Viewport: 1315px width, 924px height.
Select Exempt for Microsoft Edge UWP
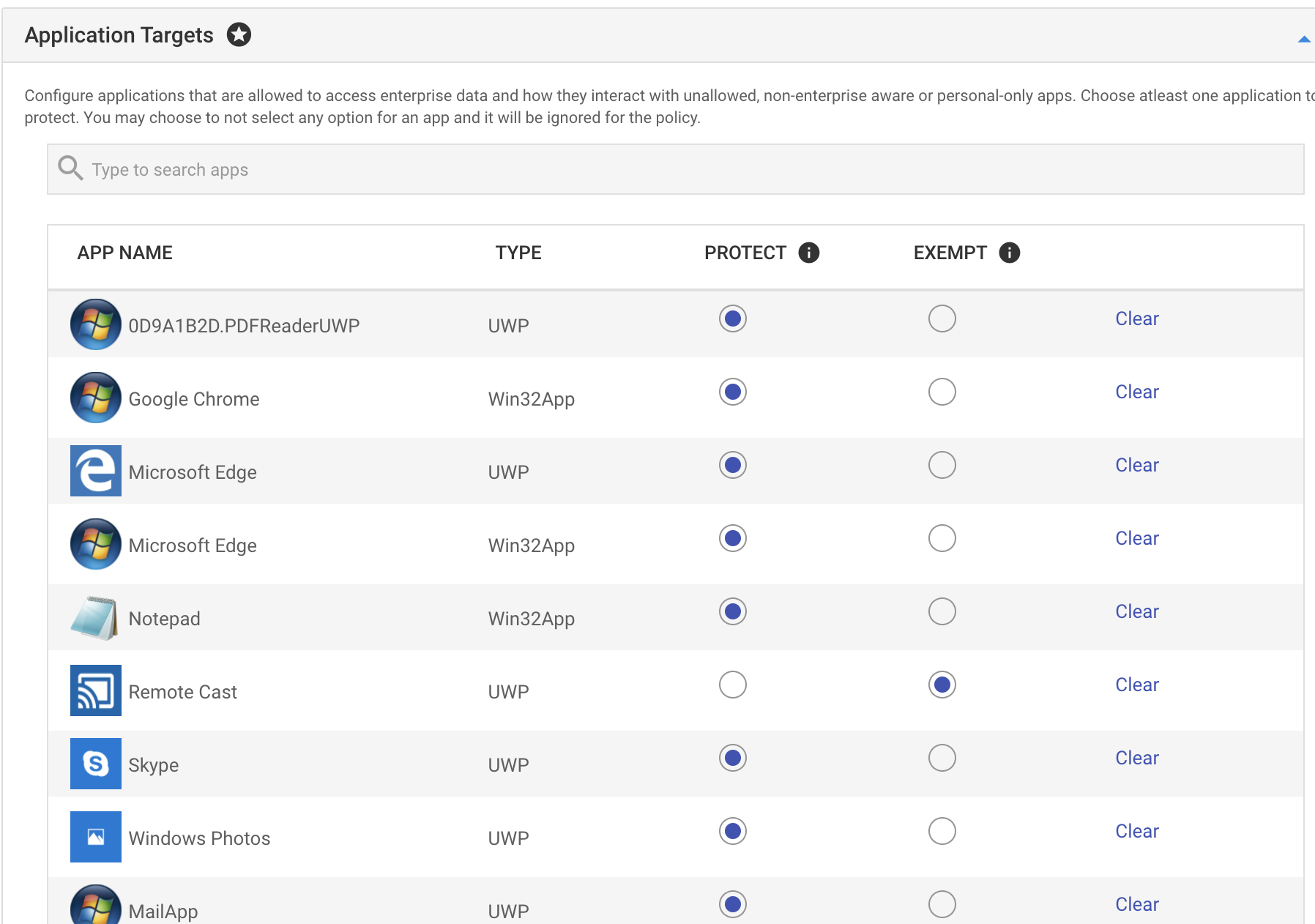942,465
